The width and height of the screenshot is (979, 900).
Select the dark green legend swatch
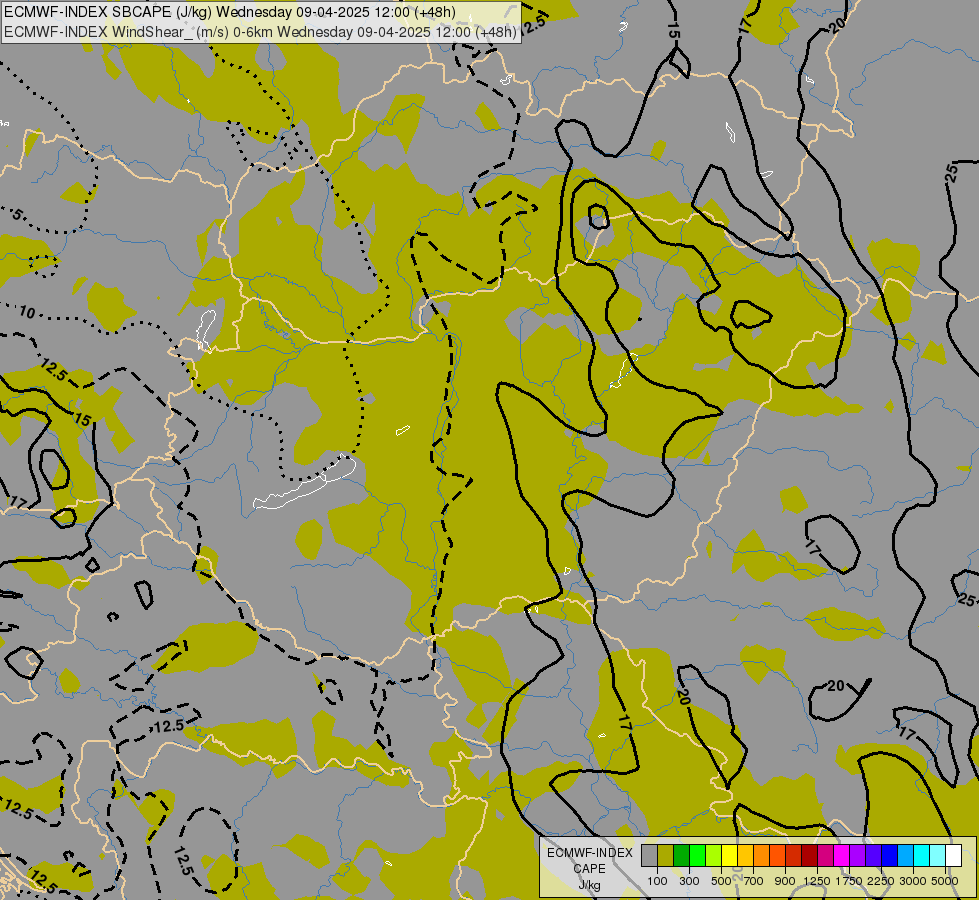[682, 856]
